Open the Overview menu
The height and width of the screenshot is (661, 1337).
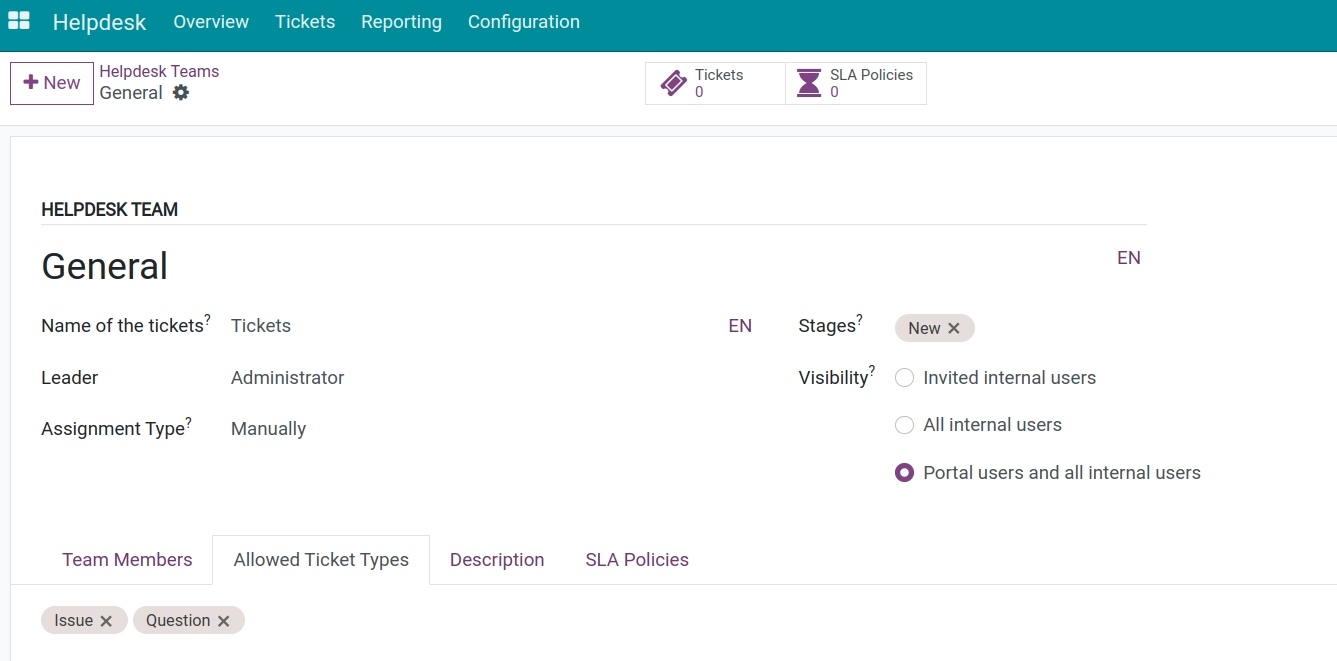point(211,21)
